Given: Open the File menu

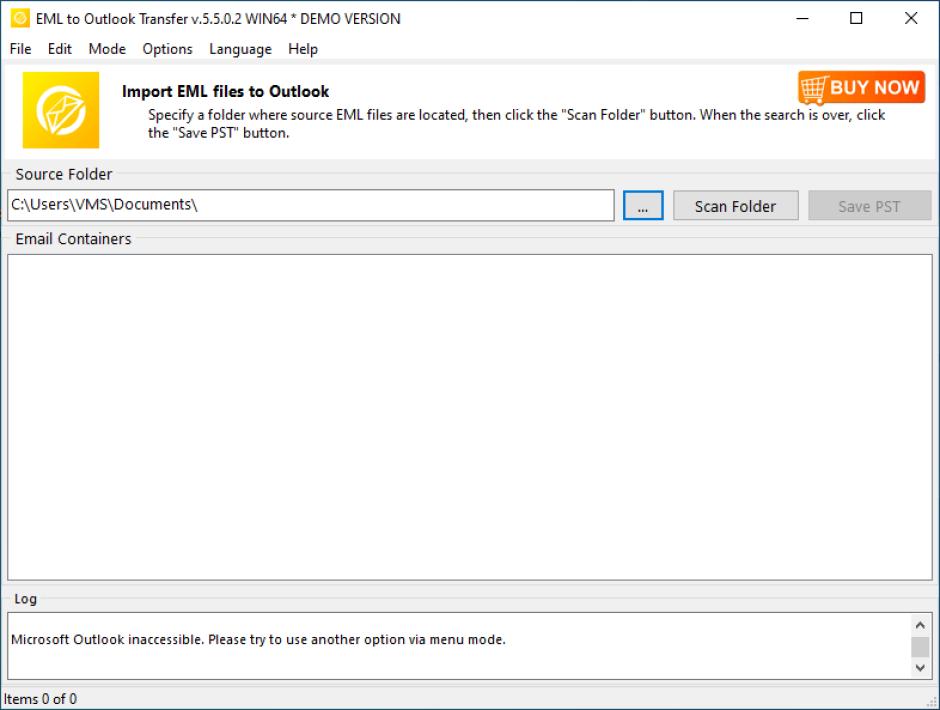Looking at the screenshot, I should tap(20, 49).
